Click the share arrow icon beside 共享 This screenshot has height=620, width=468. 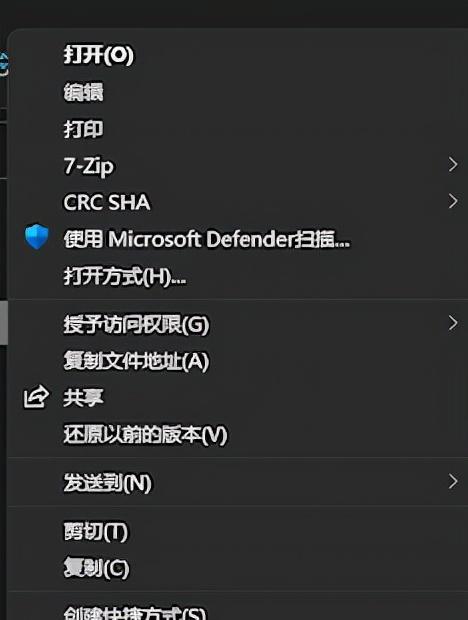[x=36, y=396]
